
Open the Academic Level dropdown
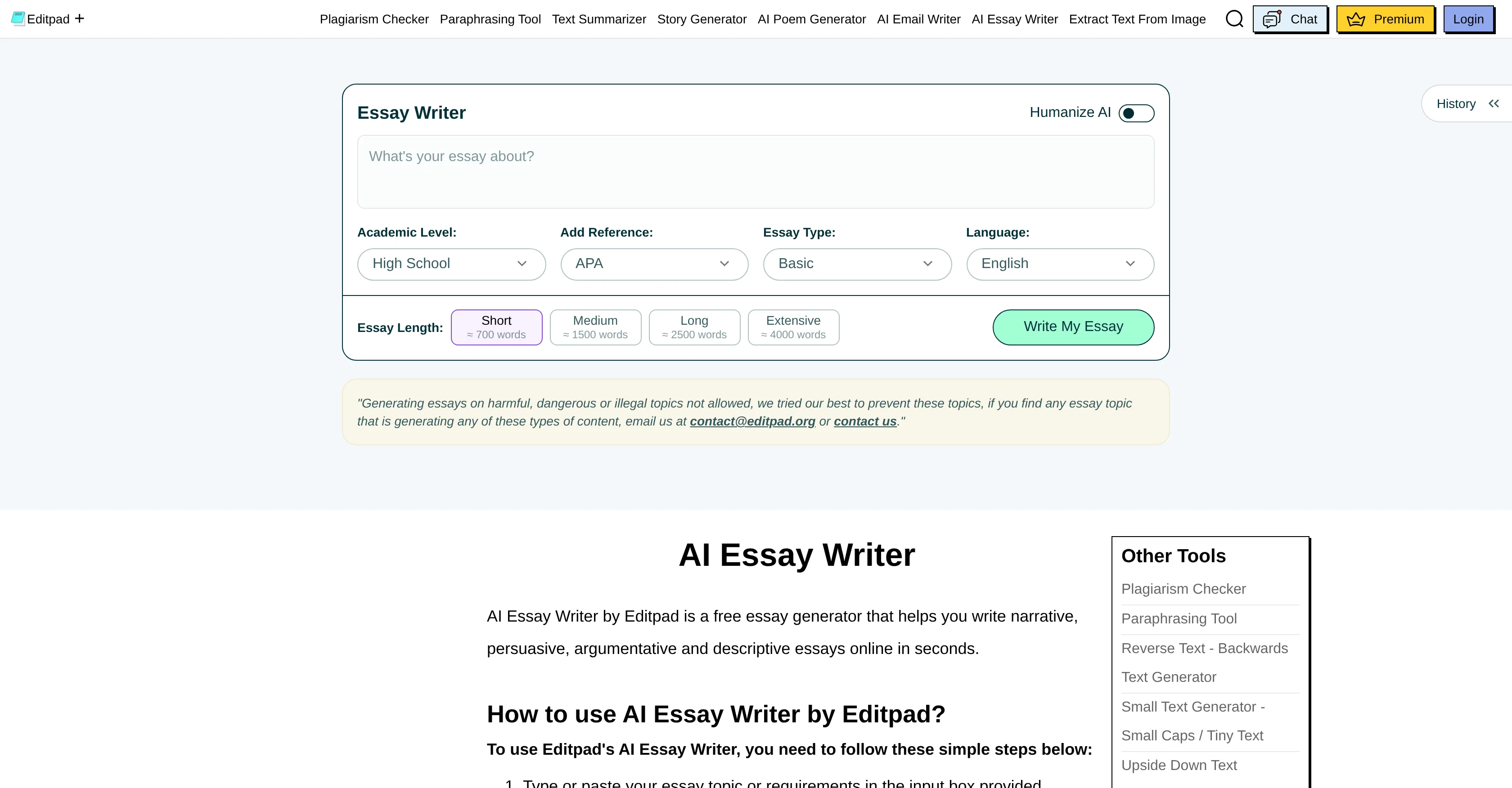click(451, 264)
